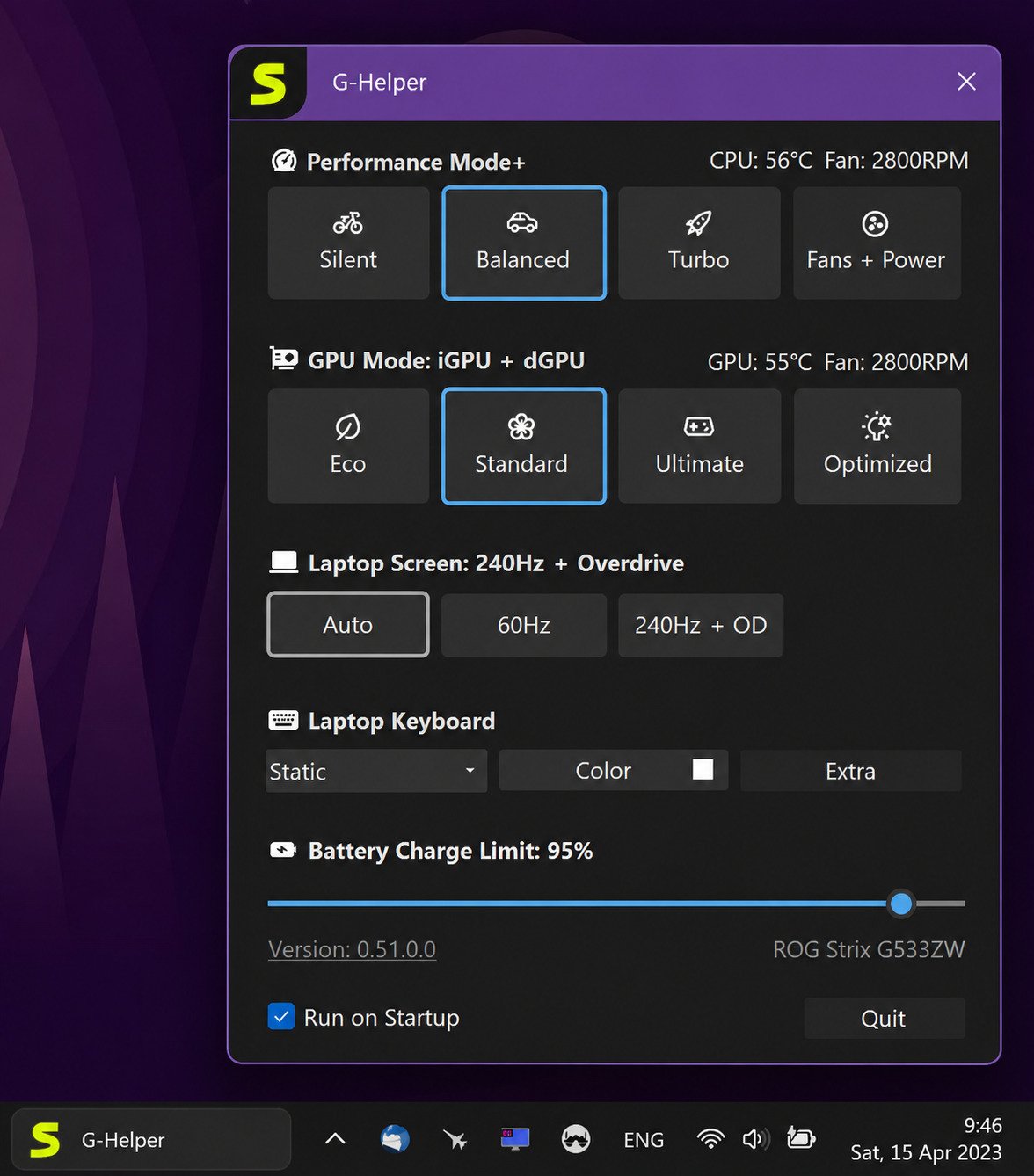Screen dimensions: 1034x1176
Task: Activate Turbo performance mode
Action: click(699, 243)
